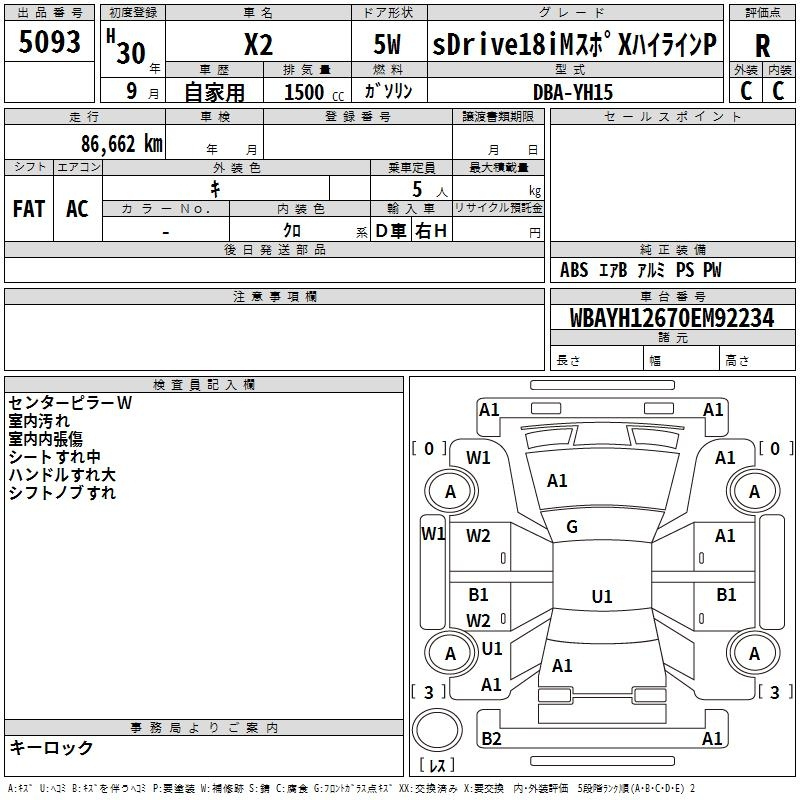Click the car name X2 field
This screenshot has height=800, width=800.
pos(258,45)
